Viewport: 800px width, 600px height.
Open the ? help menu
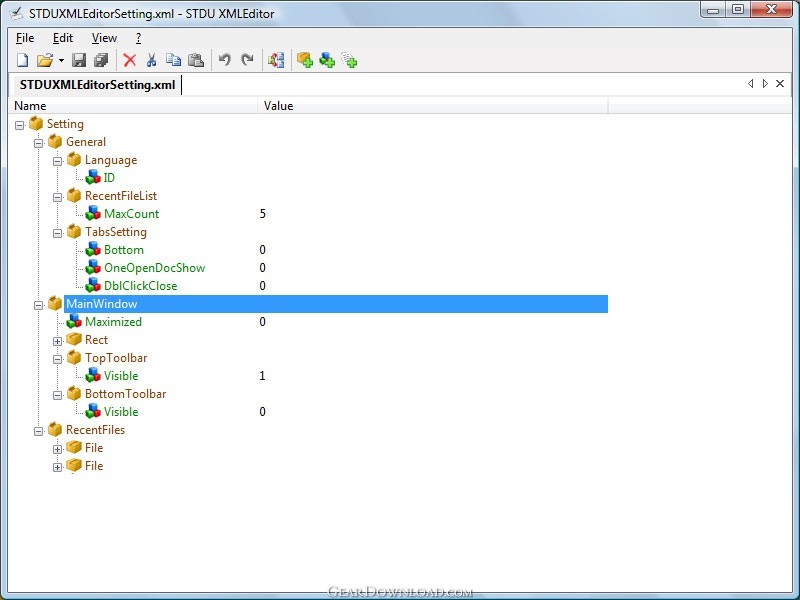click(138, 38)
